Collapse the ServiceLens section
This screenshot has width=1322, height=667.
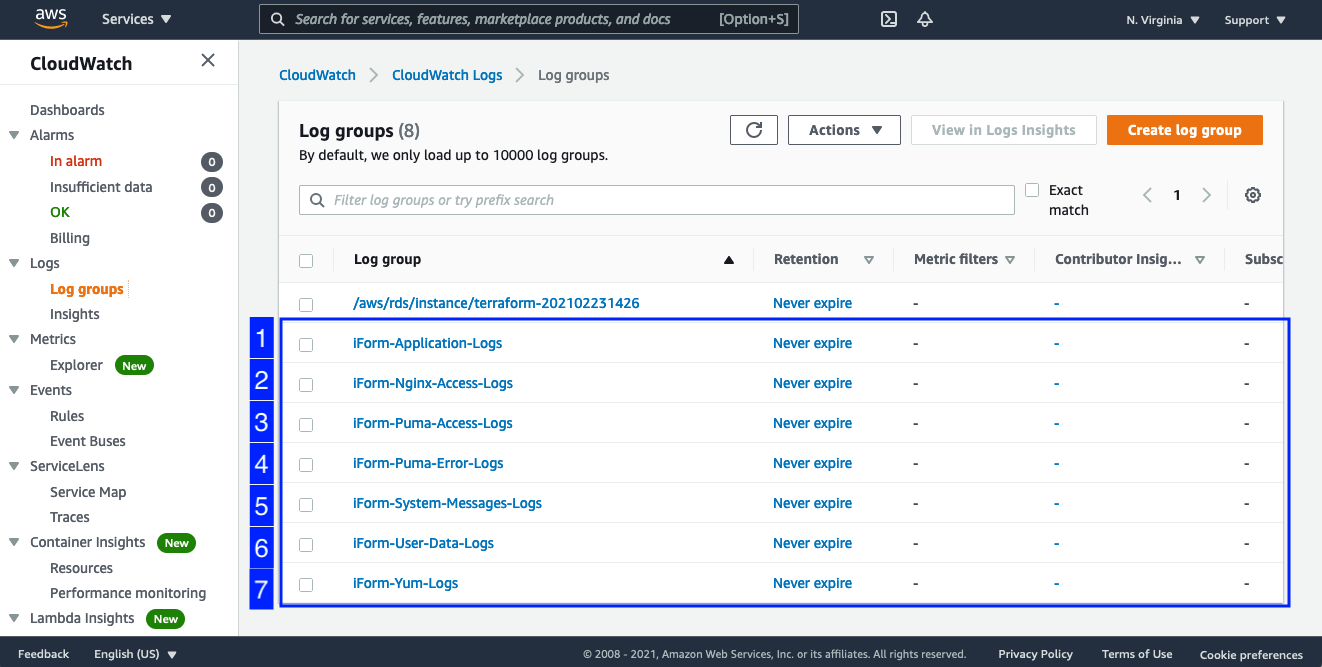pyautogui.click(x=14, y=466)
